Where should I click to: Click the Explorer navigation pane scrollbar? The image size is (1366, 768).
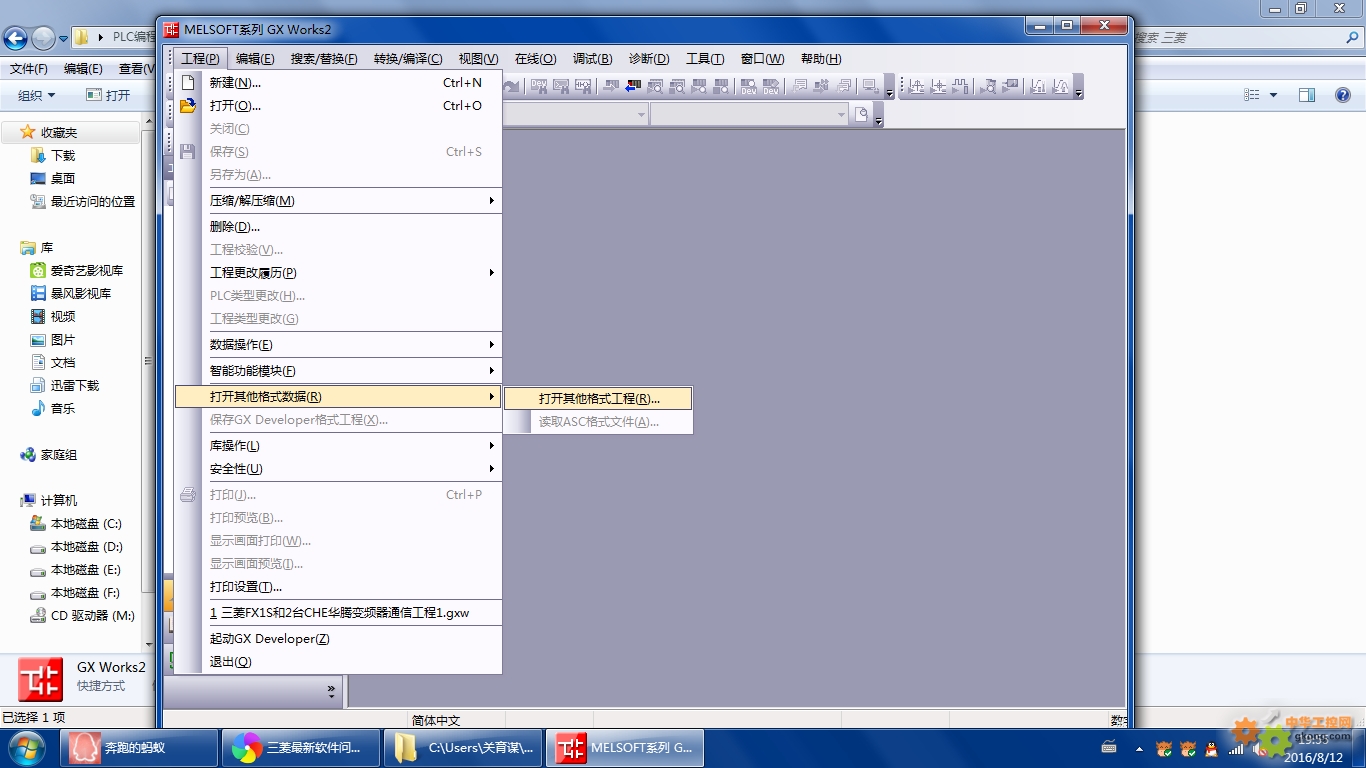[x=149, y=360]
